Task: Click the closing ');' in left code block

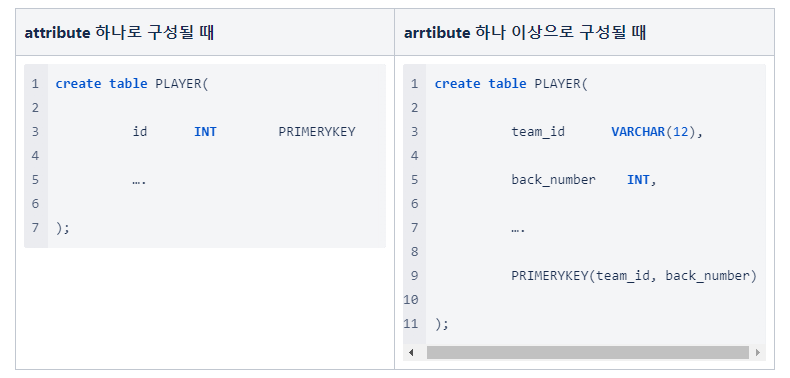Action: pos(62,228)
